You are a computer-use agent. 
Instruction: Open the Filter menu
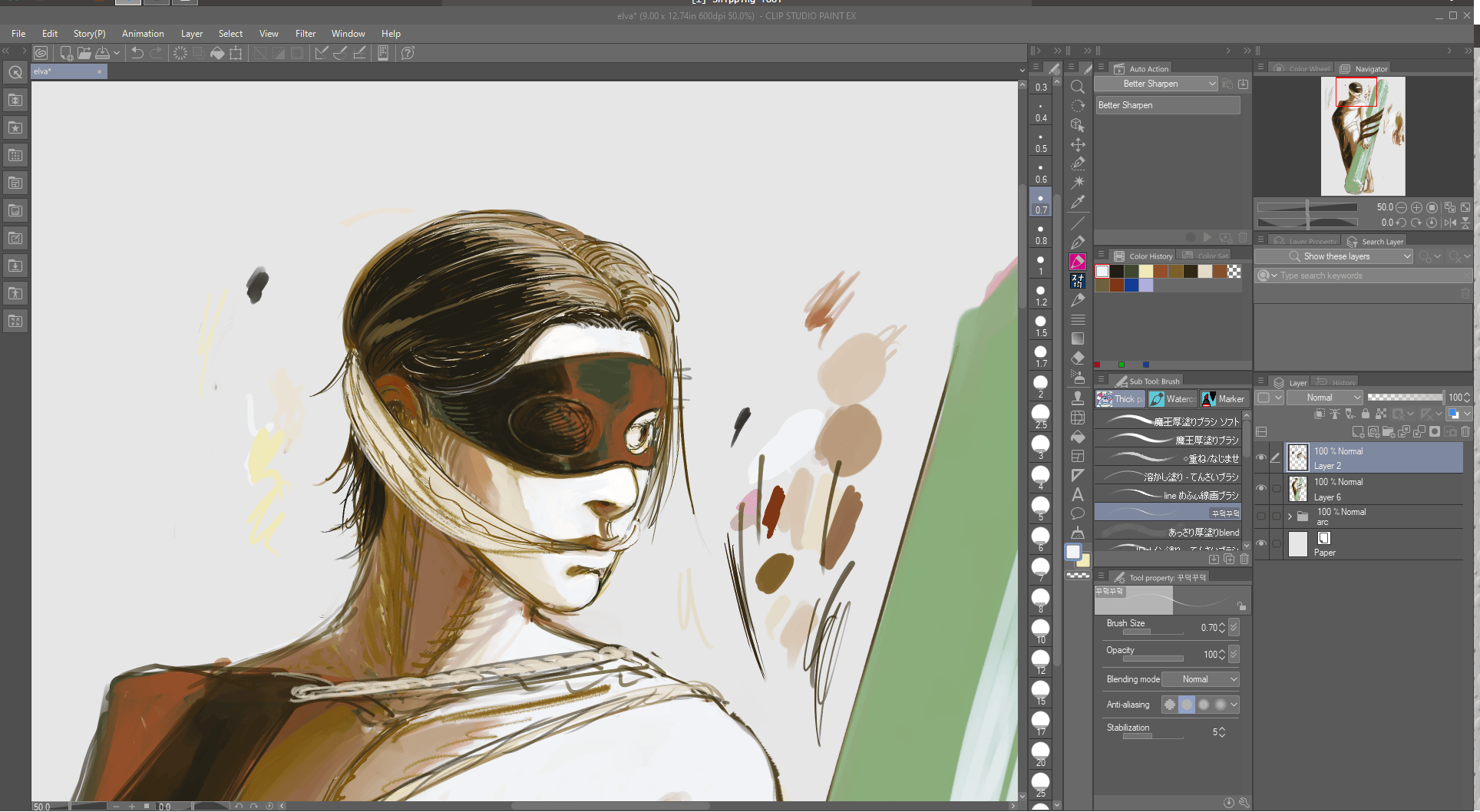[306, 33]
